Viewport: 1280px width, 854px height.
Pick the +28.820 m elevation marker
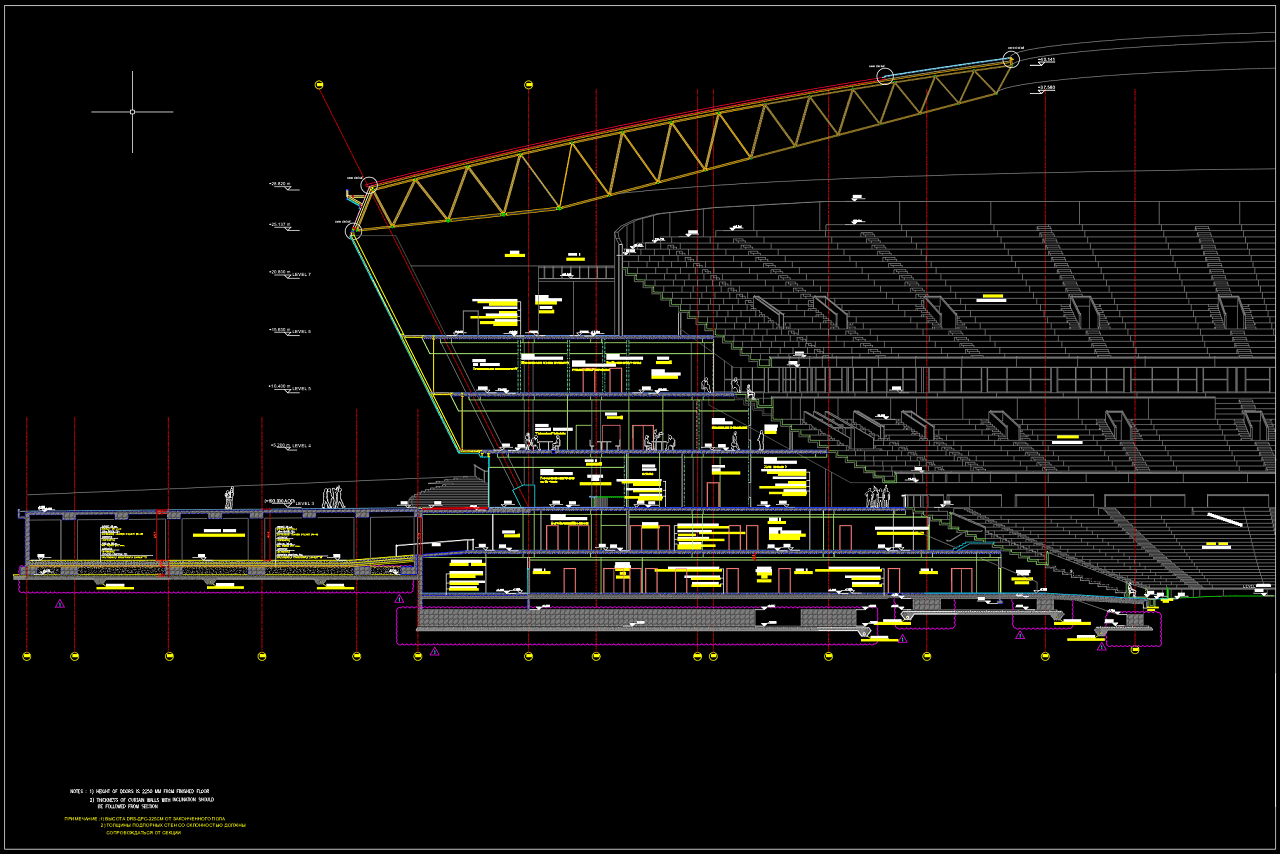click(x=285, y=185)
